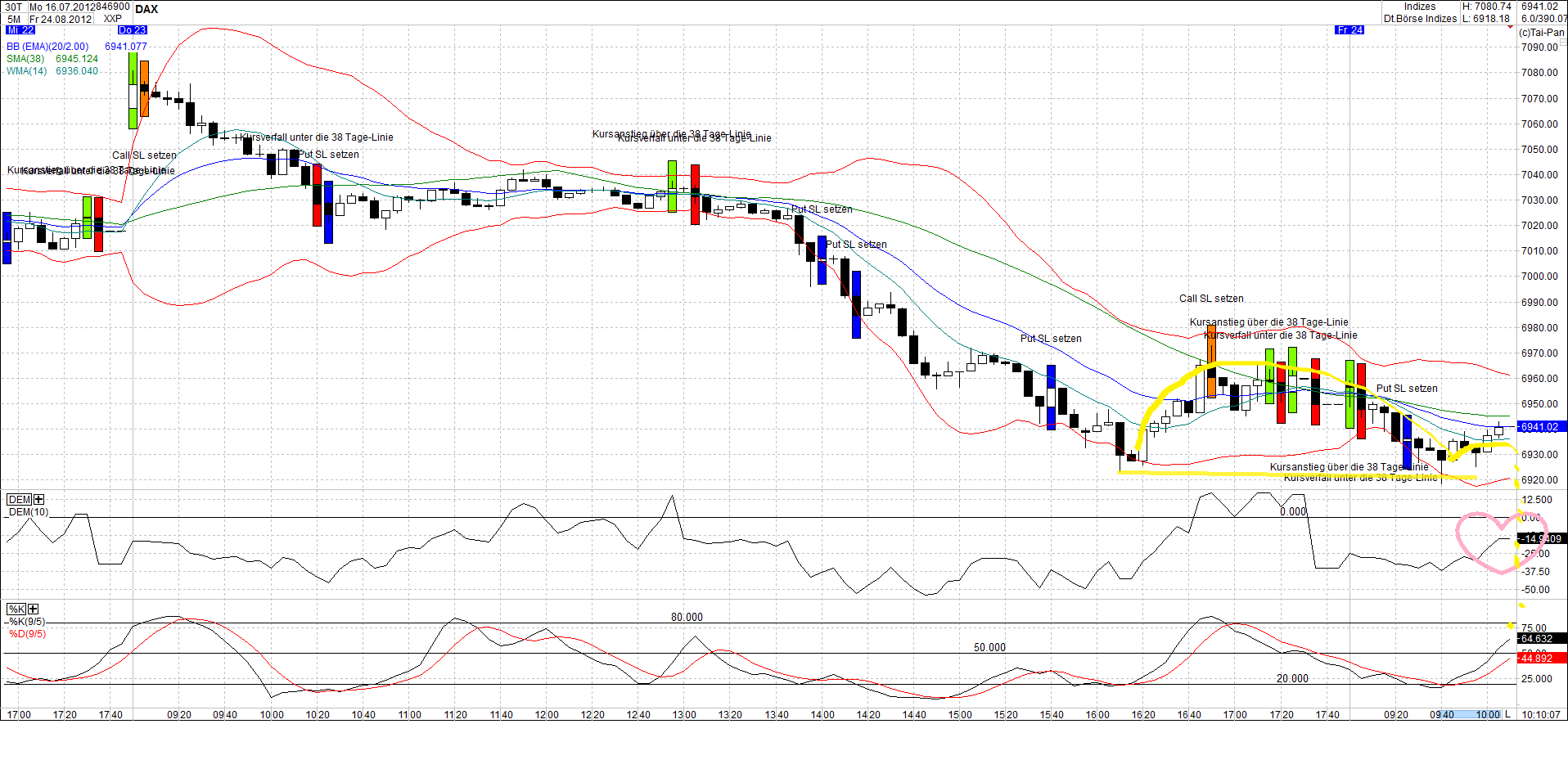Select the SMA(38) legend entry

click(25, 59)
